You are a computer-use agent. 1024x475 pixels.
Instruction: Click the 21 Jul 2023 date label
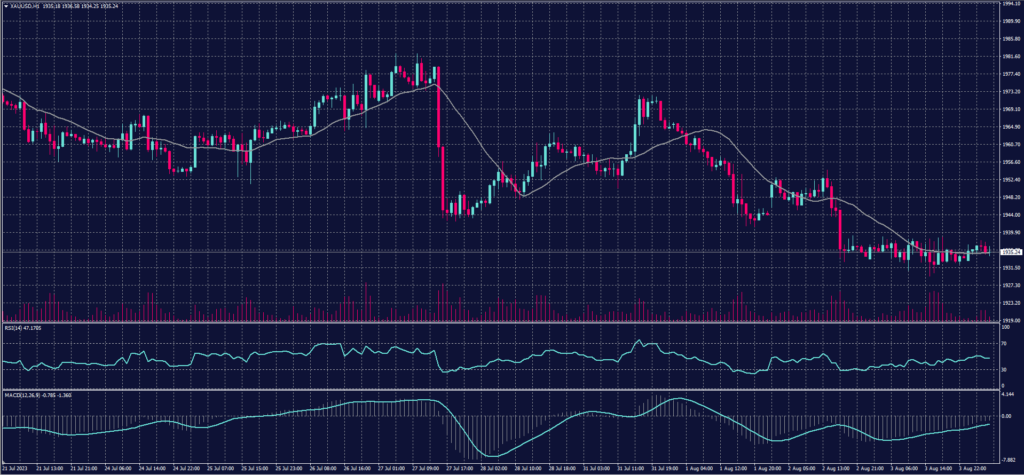[x=17, y=467]
